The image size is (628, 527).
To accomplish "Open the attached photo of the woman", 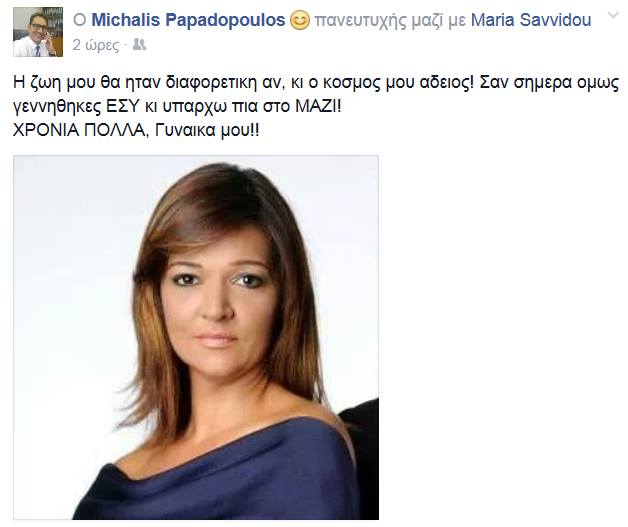I will point(196,337).
